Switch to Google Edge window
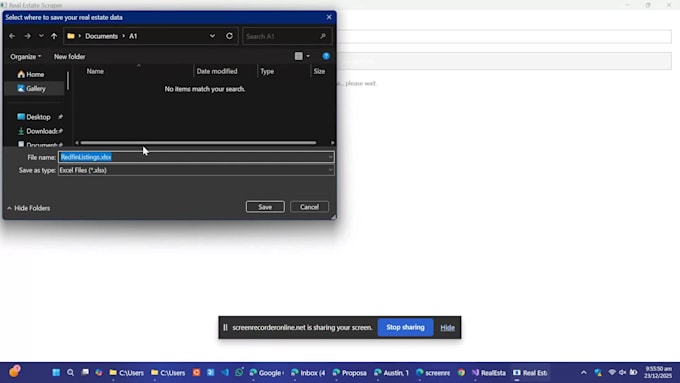Screen dimensions: 680x383 (267, 373)
